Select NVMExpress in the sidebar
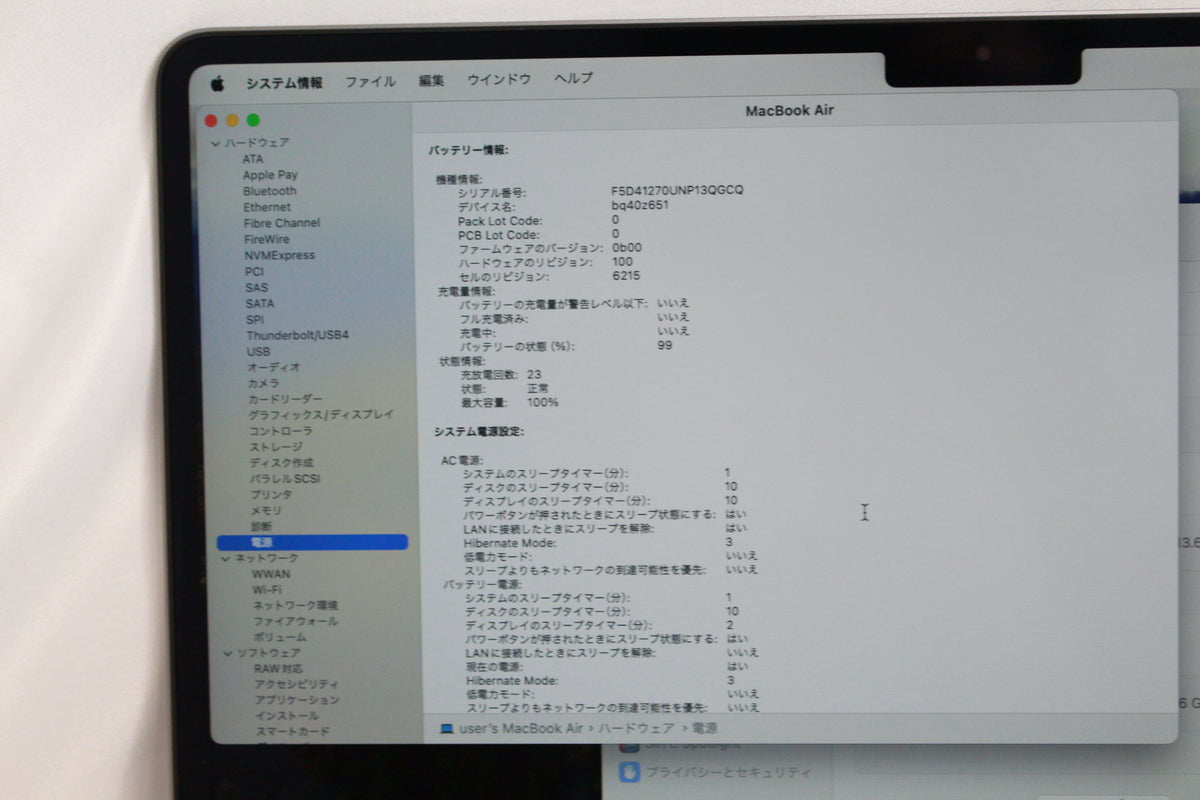Image resolution: width=1200 pixels, height=800 pixels. coord(280,255)
